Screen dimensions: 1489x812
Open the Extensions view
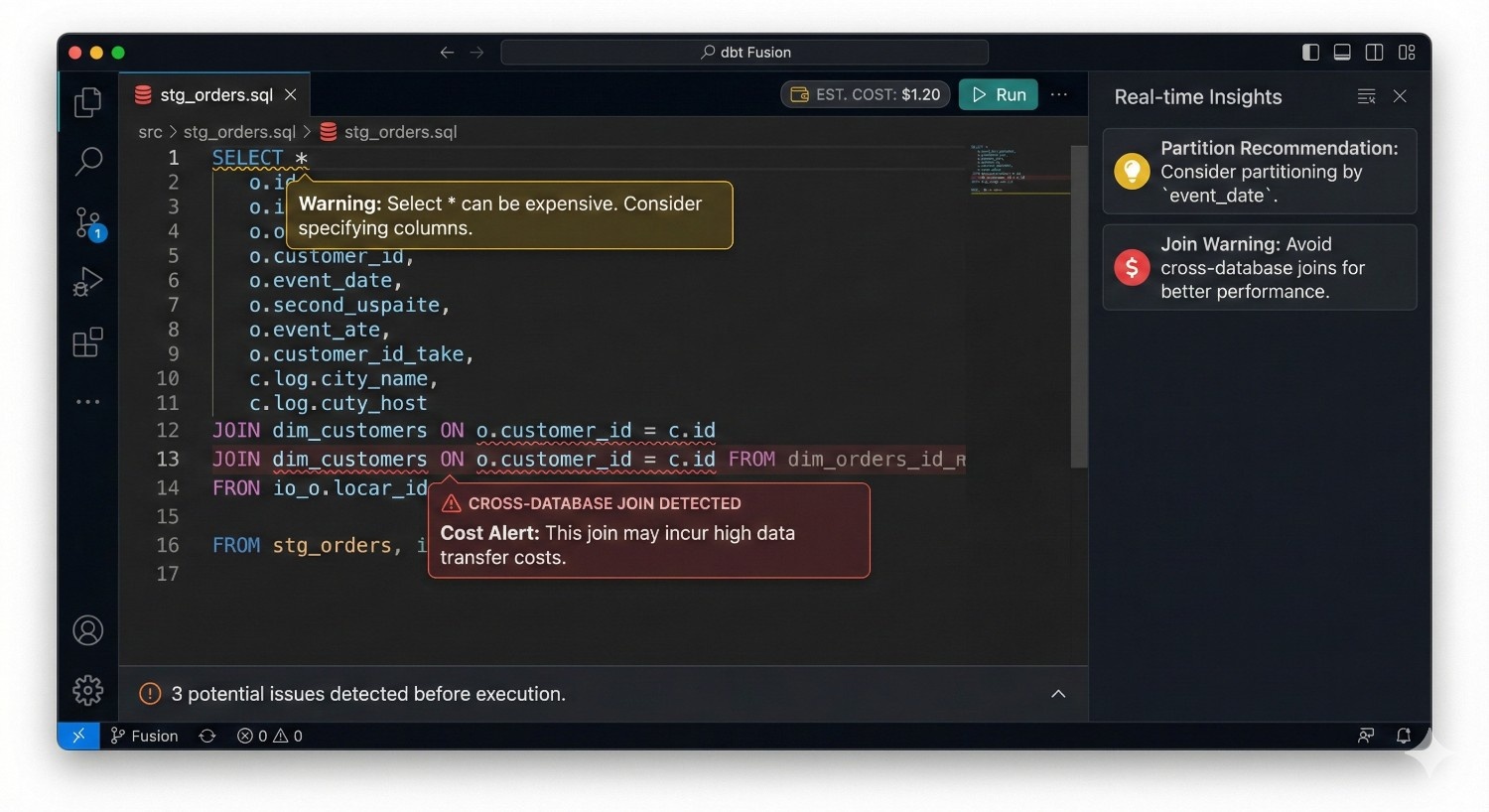point(87,341)
